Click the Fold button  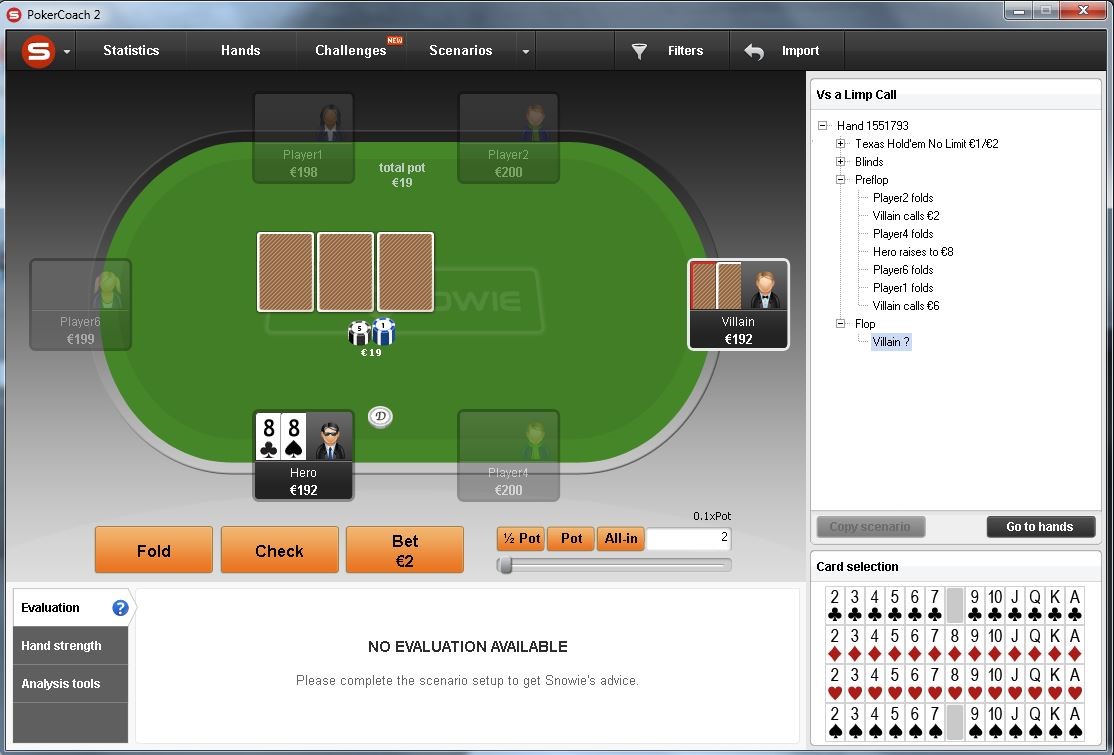153,550
